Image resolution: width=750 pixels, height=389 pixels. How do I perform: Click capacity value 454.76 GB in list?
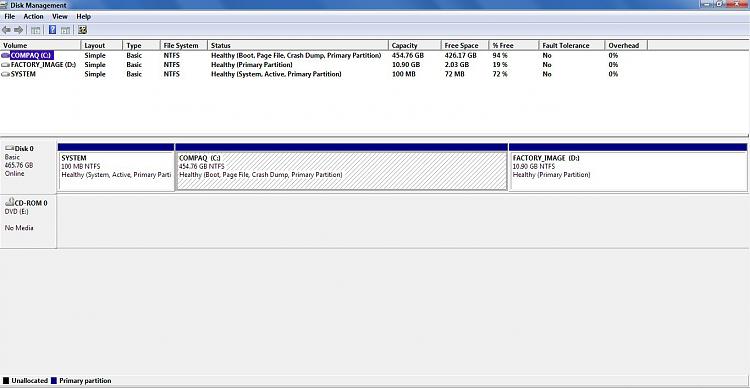[408, 56]
